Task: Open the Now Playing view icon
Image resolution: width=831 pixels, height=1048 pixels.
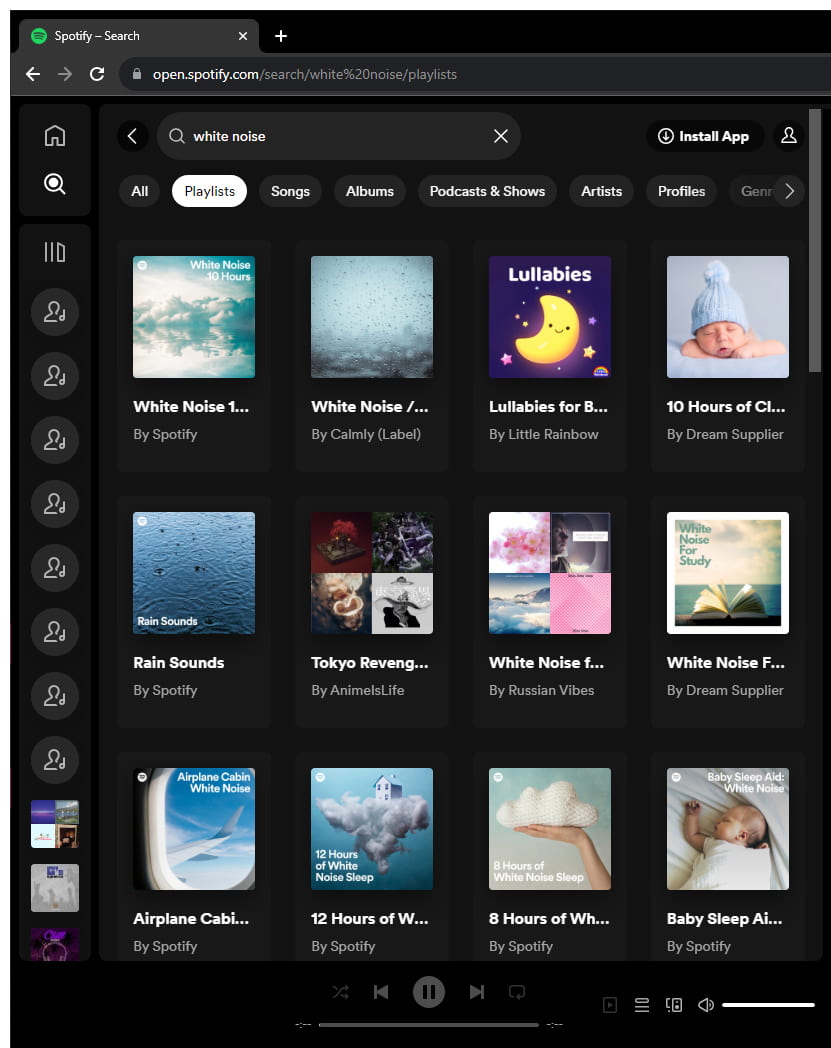Action: click(x=610, y=1005)
